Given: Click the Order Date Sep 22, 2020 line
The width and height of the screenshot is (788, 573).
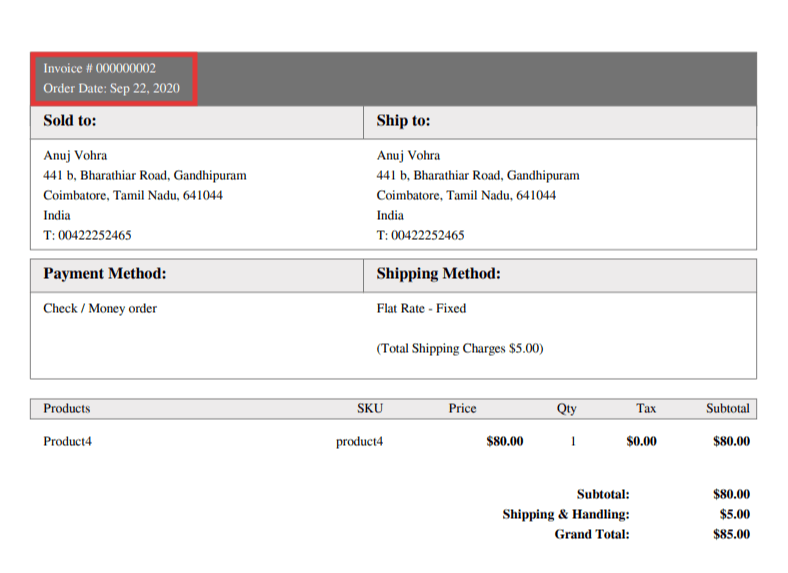Looking at the screenshot, I should [x=111, y=89].
